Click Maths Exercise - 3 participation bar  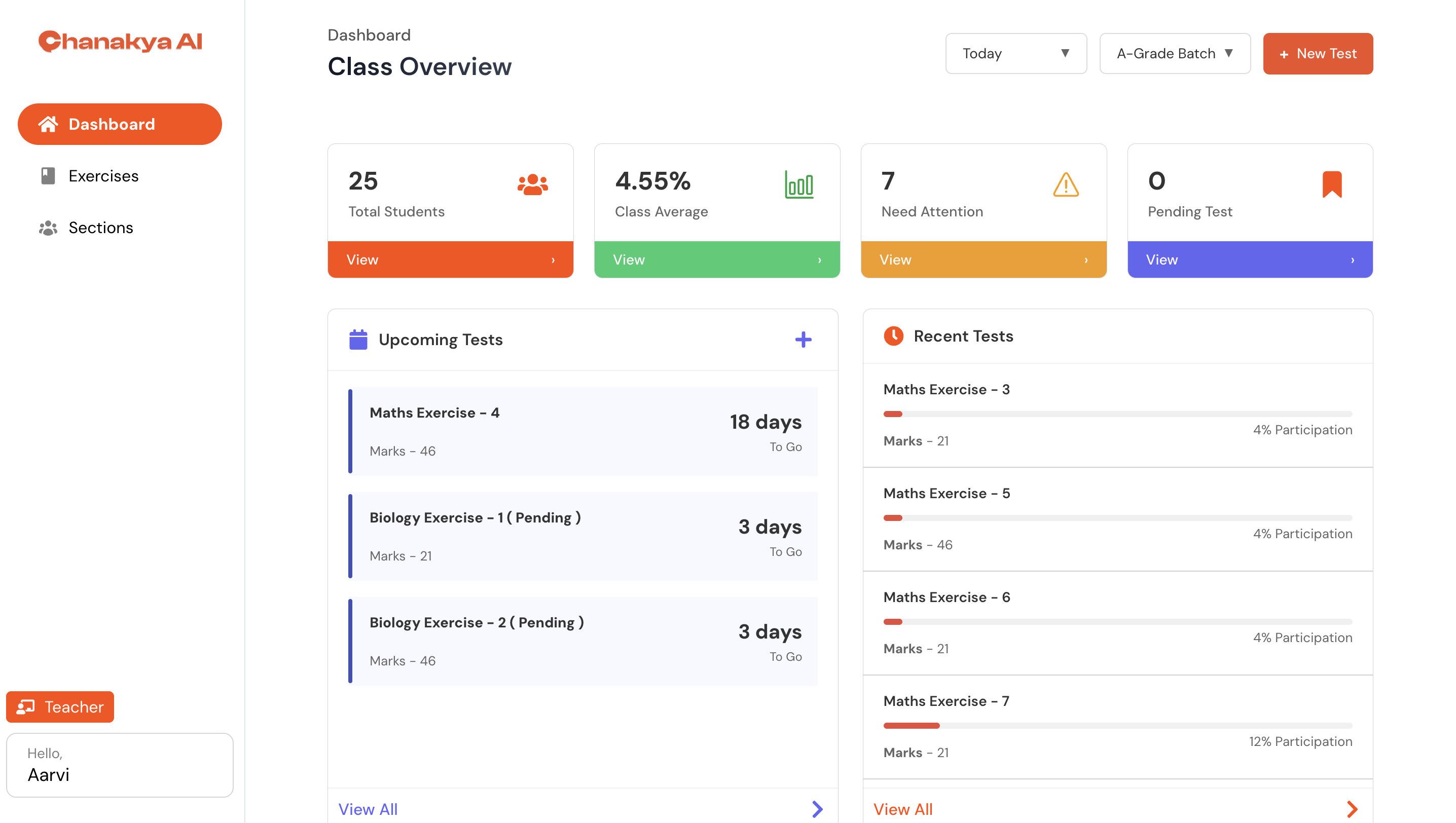(1117, 414)
